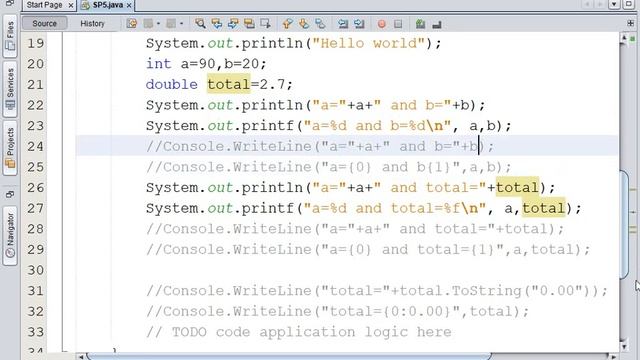Screen dimensions: 640x360
Task: Click the Shift Line Left icon
Action: pos(343,24)
